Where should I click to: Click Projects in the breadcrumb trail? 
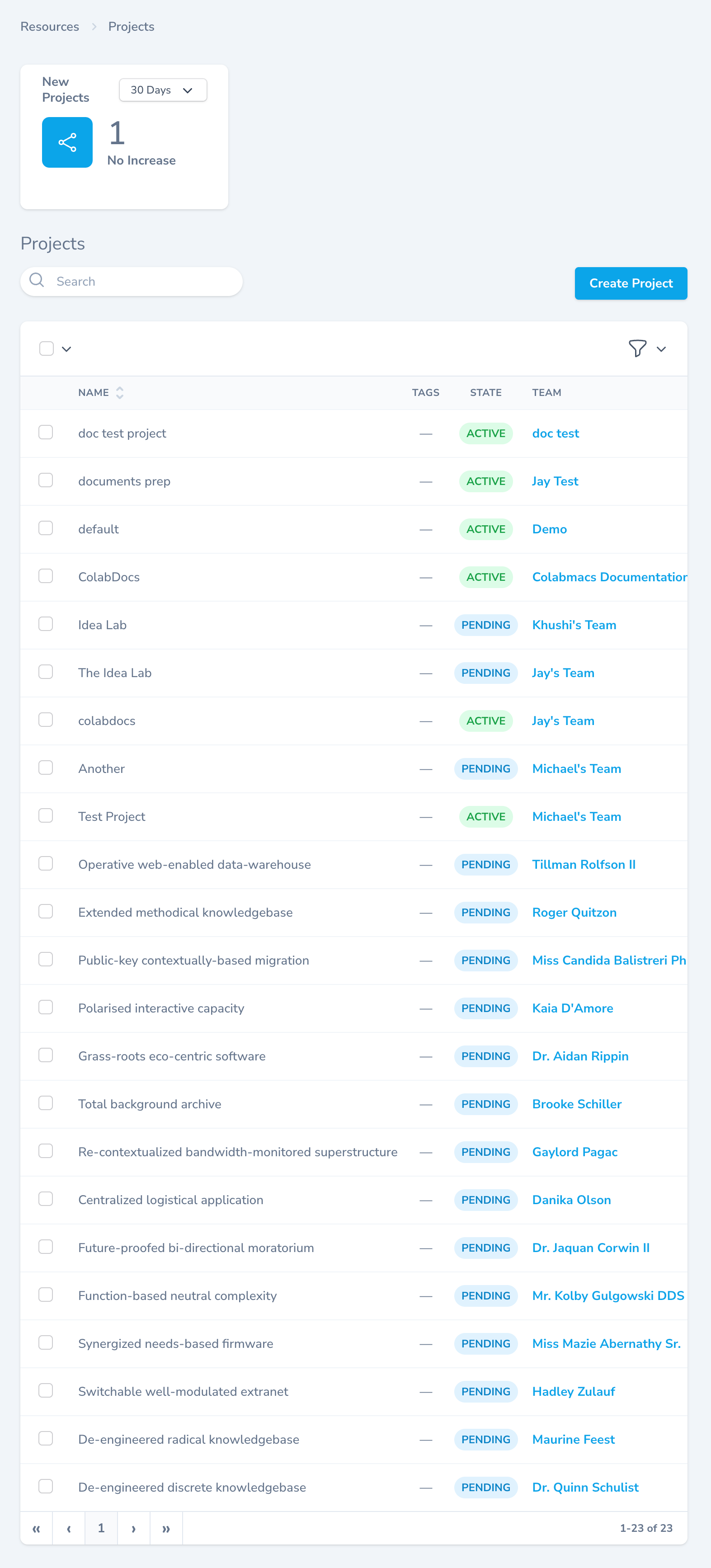point(131,26)
